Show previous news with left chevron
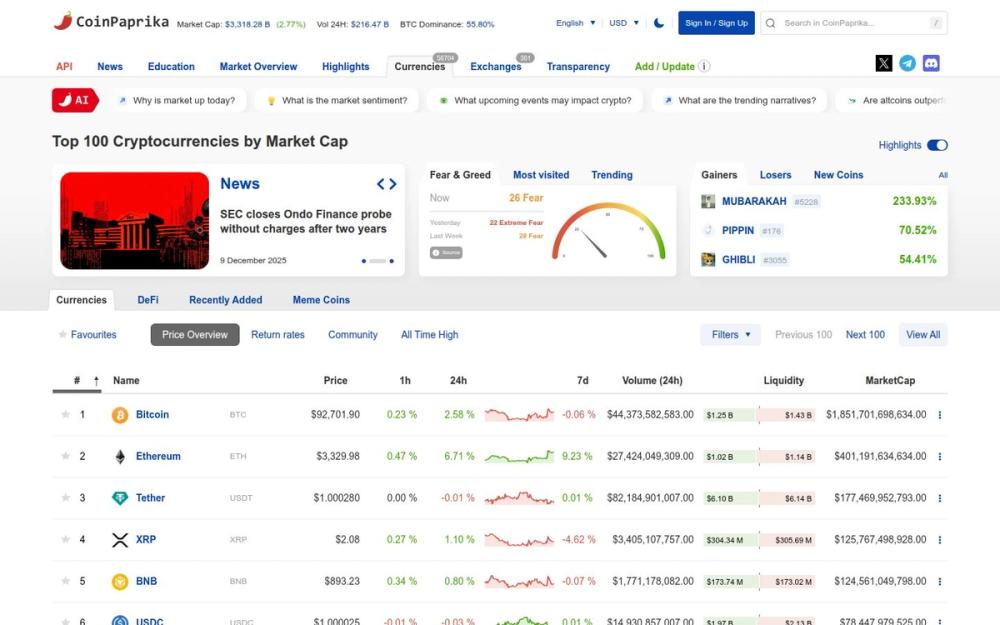The height and width of the screenshot is (625, 1000). tap(381, 184)
